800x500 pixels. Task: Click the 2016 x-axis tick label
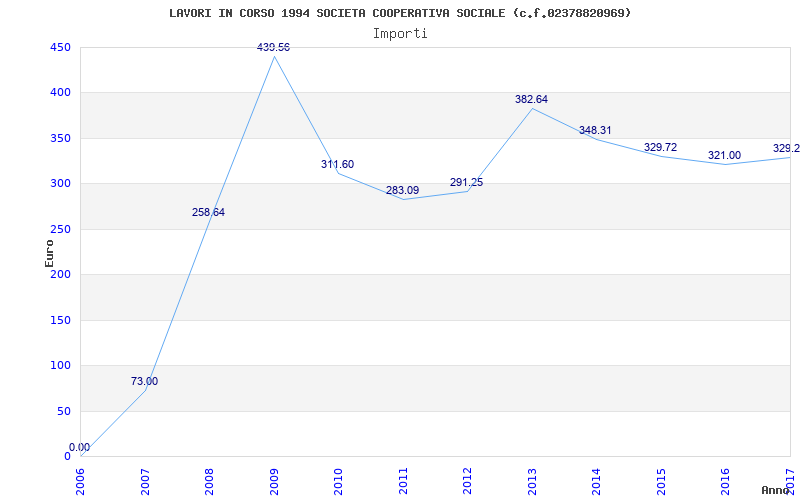coord(726,482)
